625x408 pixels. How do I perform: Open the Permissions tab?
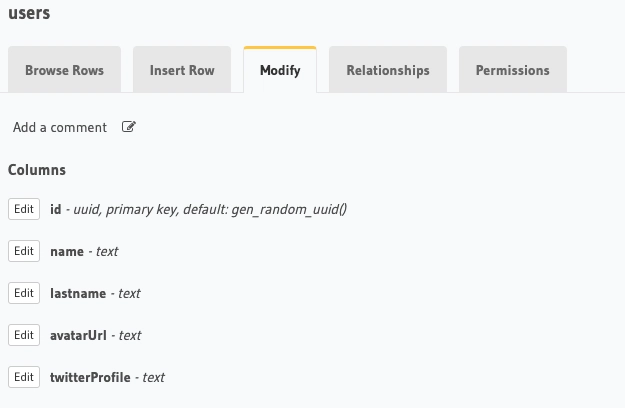coord(512,70)
